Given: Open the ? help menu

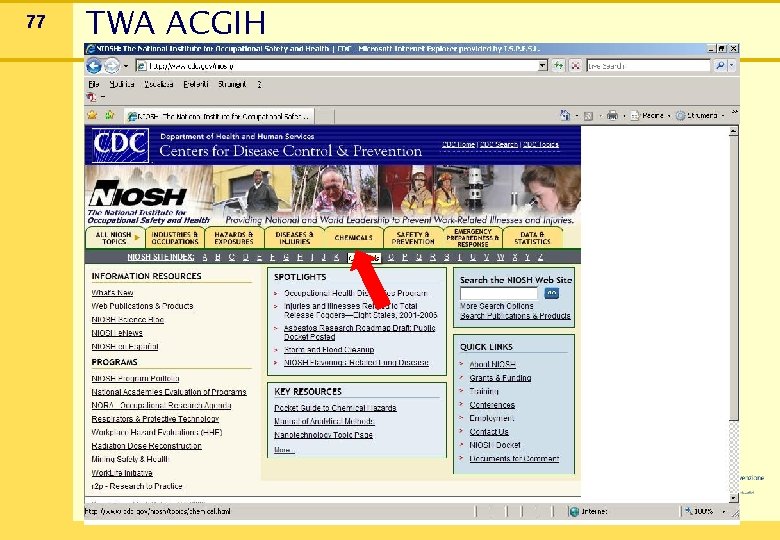Looking at the screenshot, I should tap(259, 84).
